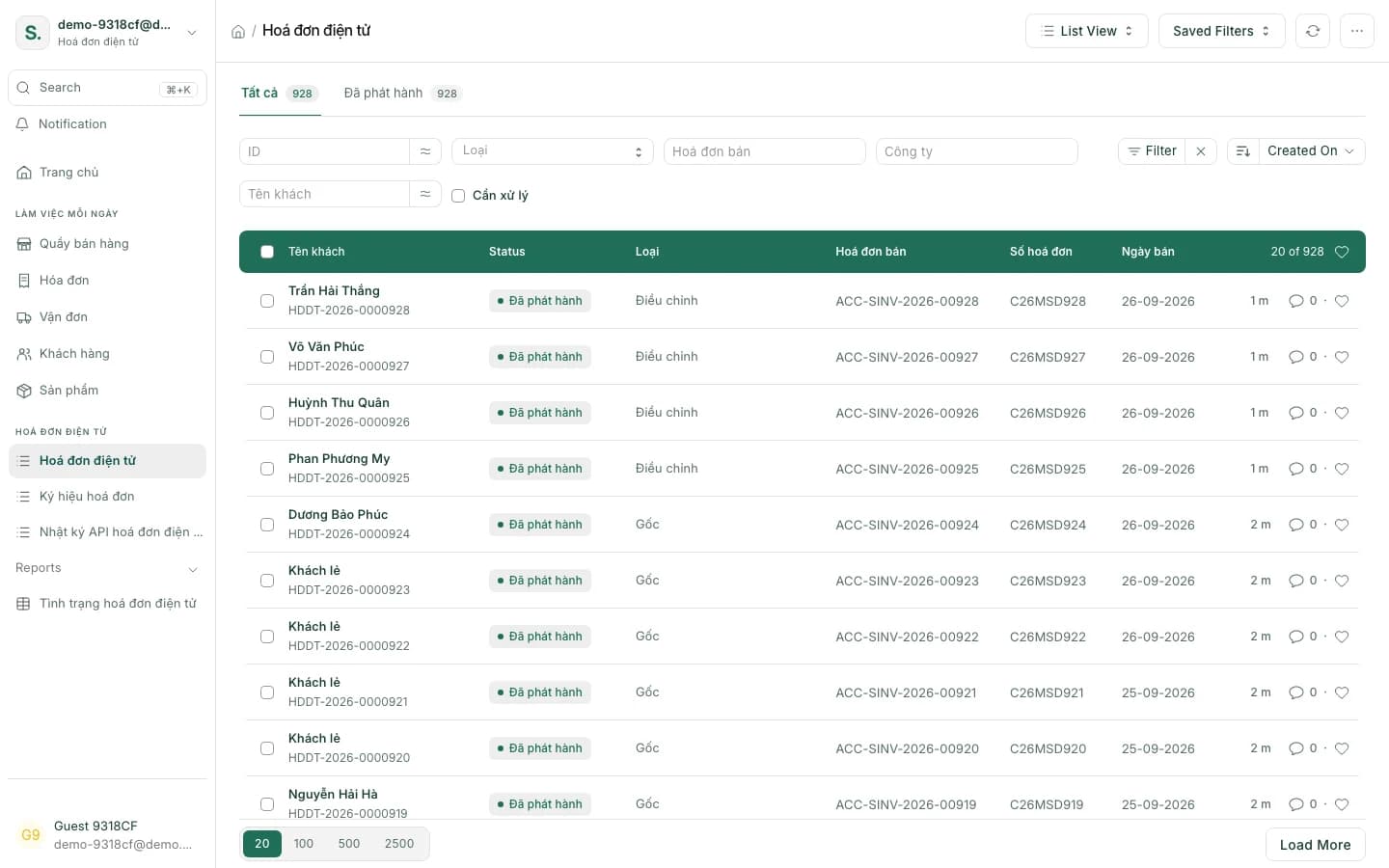Image resolution: width=1389 pixels, height=868 pixels.
Task: Open the List View switcher dropdown
Action: 1087,31
